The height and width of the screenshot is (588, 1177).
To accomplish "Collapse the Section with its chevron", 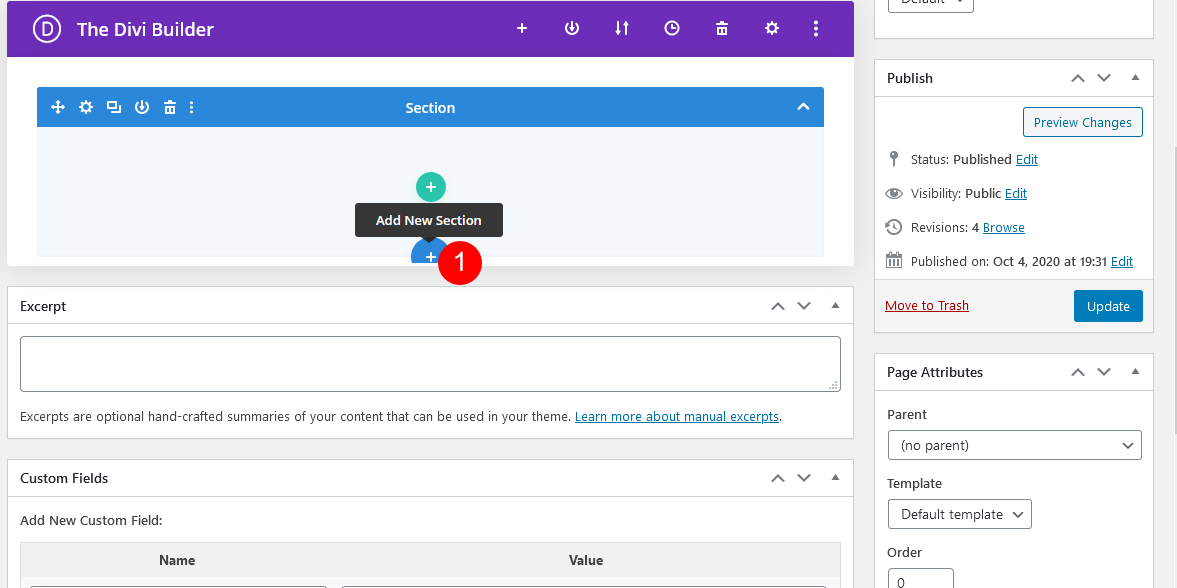I will [803, 107].
